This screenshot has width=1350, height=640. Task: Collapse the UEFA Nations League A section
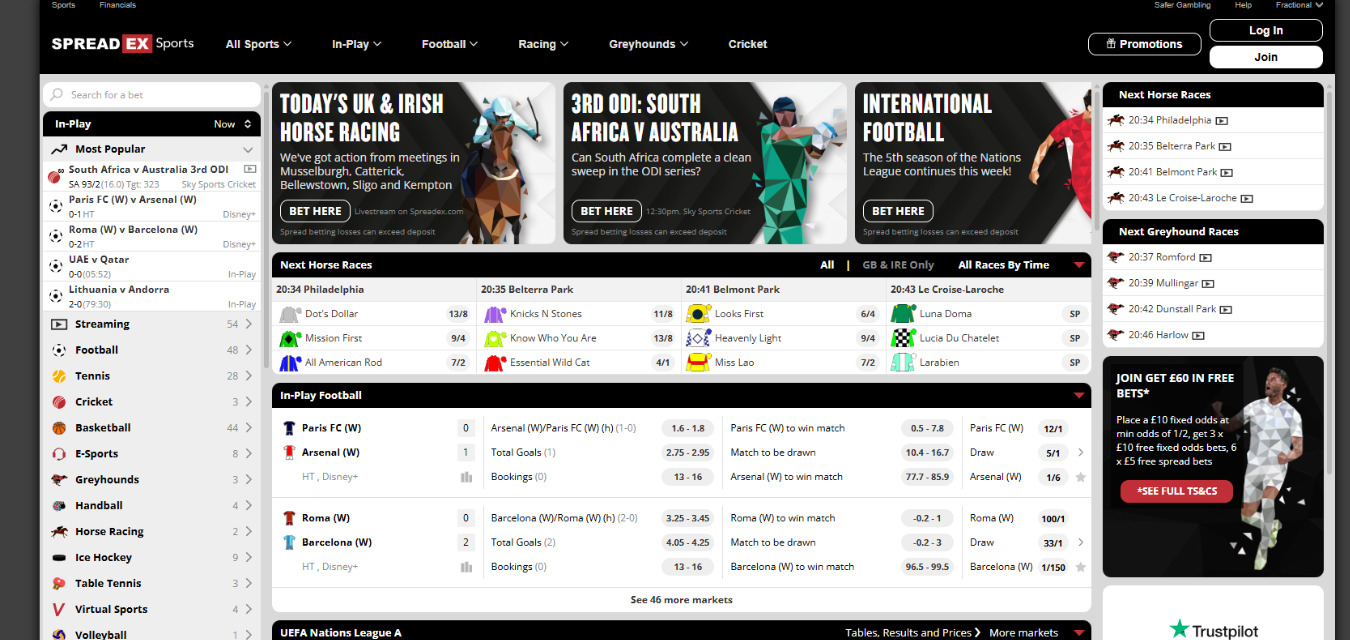tap(1079, 633)
